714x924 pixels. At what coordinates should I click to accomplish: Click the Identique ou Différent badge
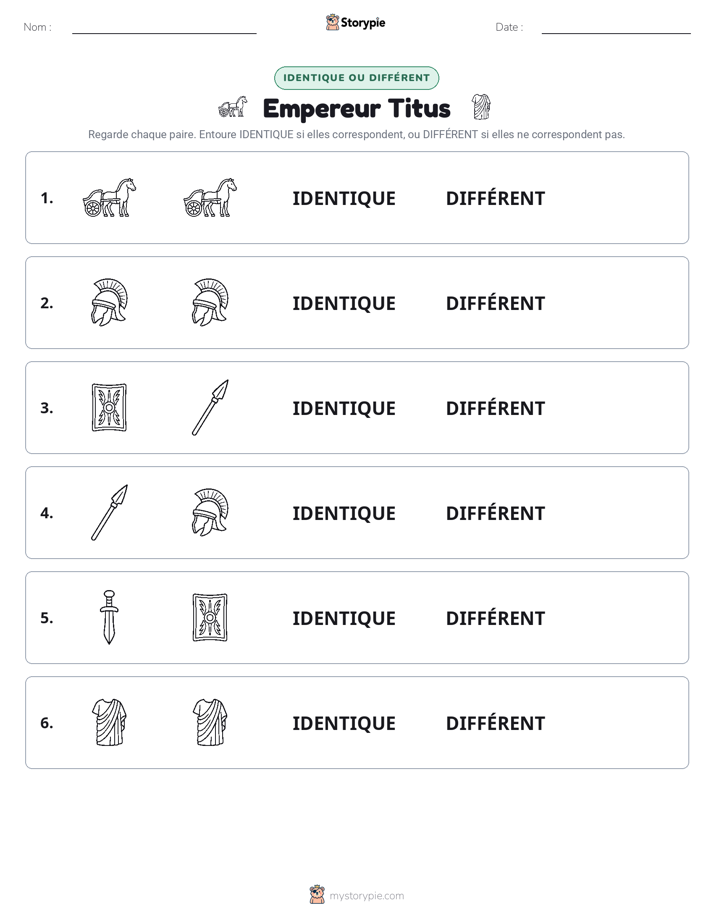click(356, 78)
